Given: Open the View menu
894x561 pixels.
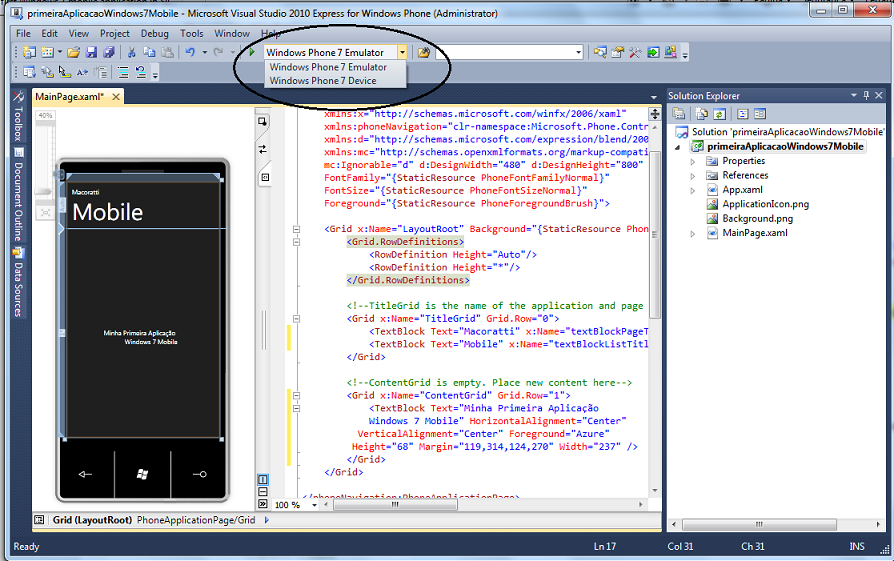Looking at the screenshot, I should [79, 34].
